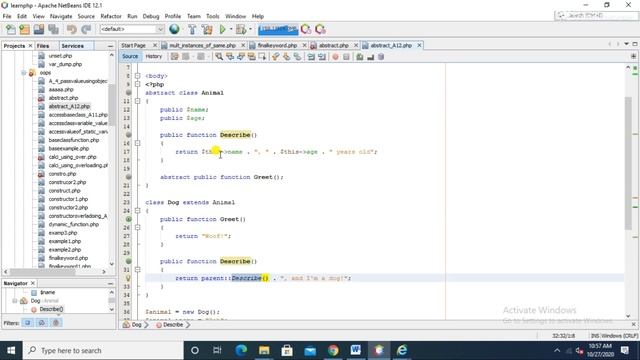Toggle third Navigator filter button
This screenshot has width=640, height=360.
click(56, 323)
